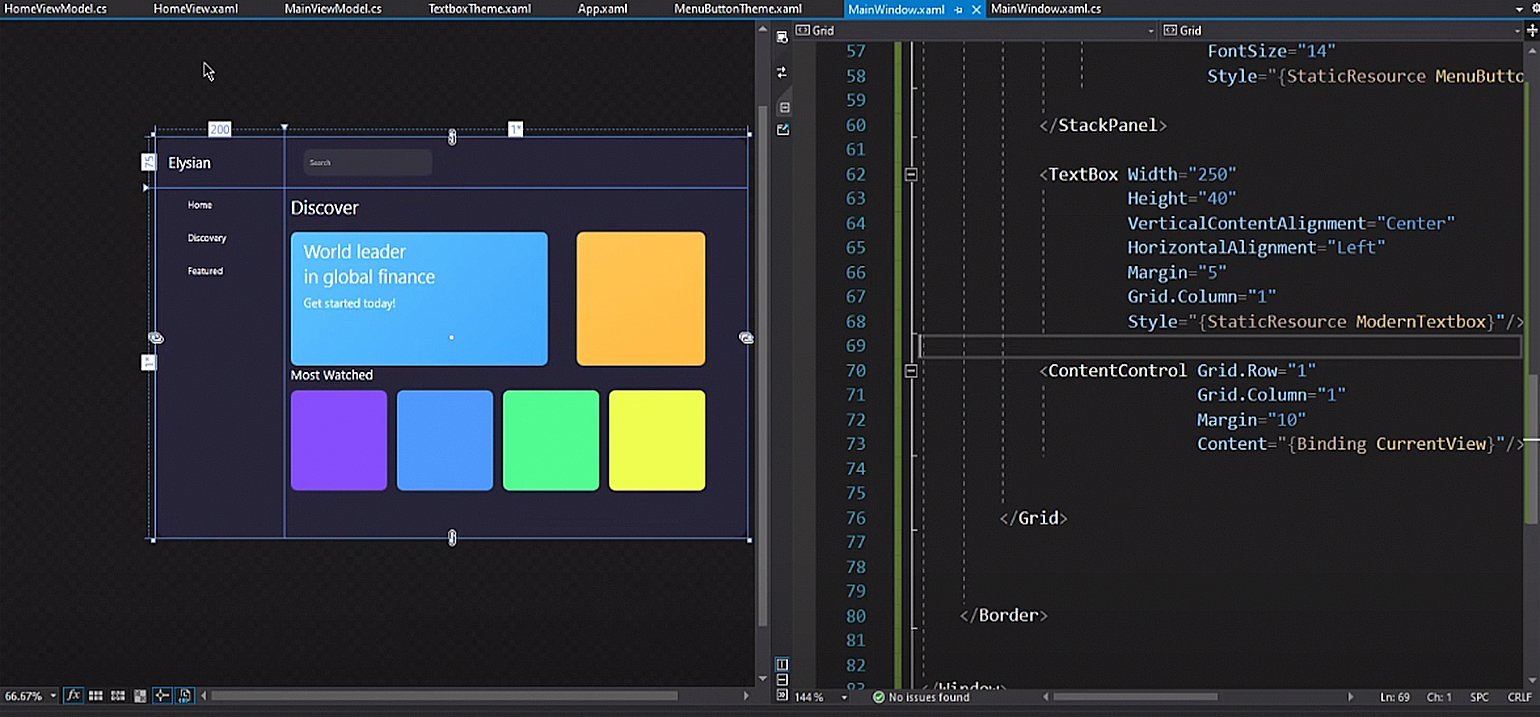Viewport: 1540px width, 717px height.
Task: Switch to vertical split layout icon
Action: tap(783, 665)
